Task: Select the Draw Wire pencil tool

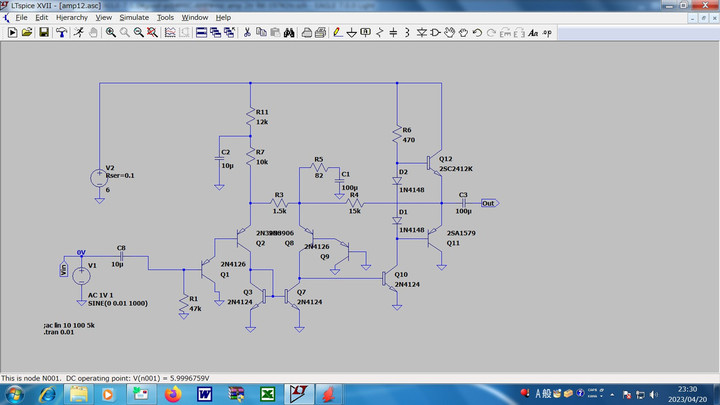Action: pos(337,32)
